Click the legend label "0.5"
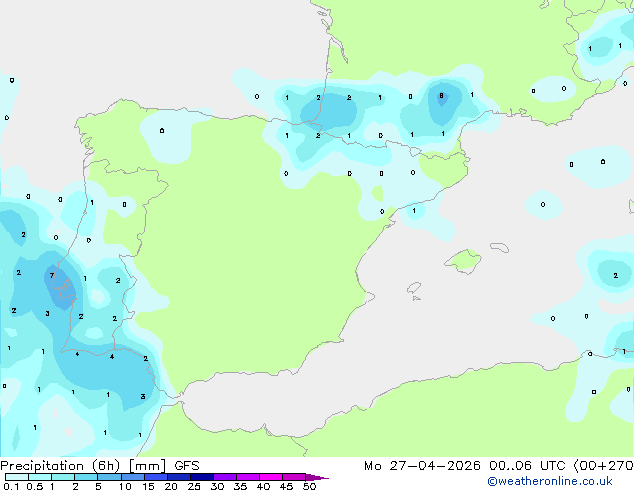This screenshot has width=634, height=490. pos(34,486)
